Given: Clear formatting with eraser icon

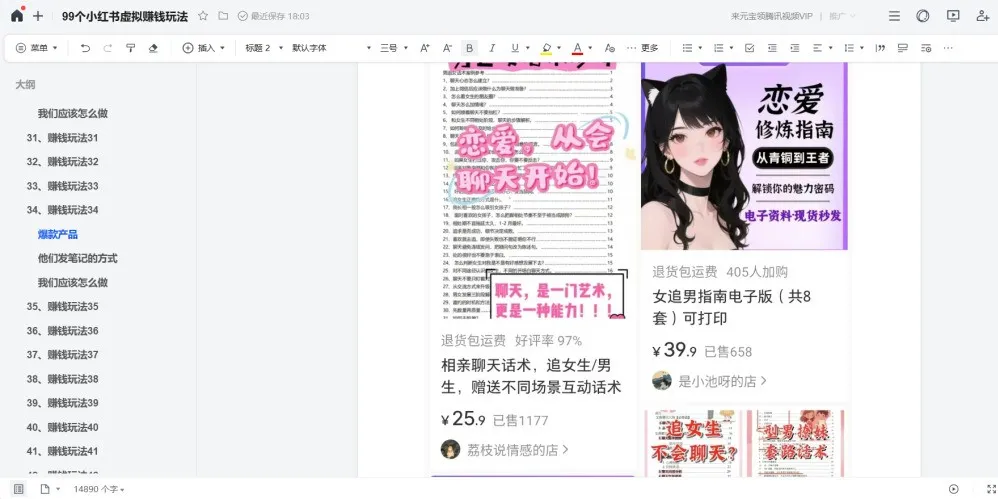Looking at the screenshot, I should [x=153, y=48].
